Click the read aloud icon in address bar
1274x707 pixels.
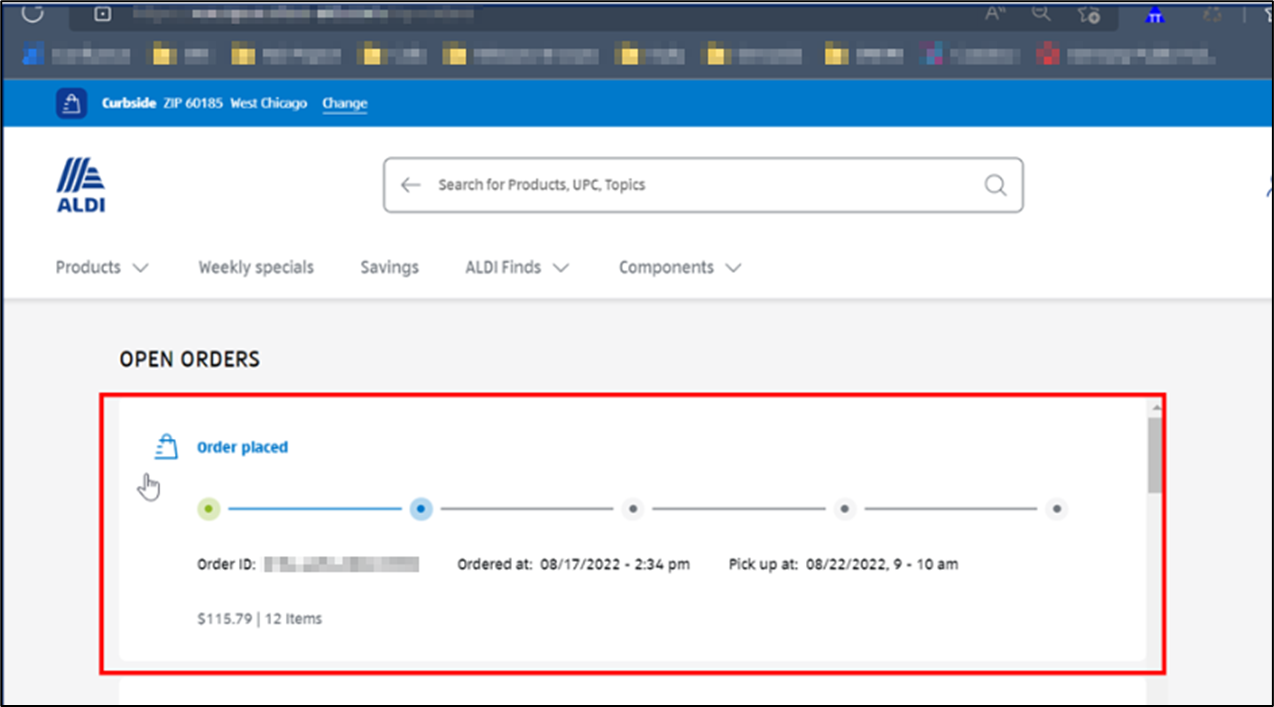[995, 13]
